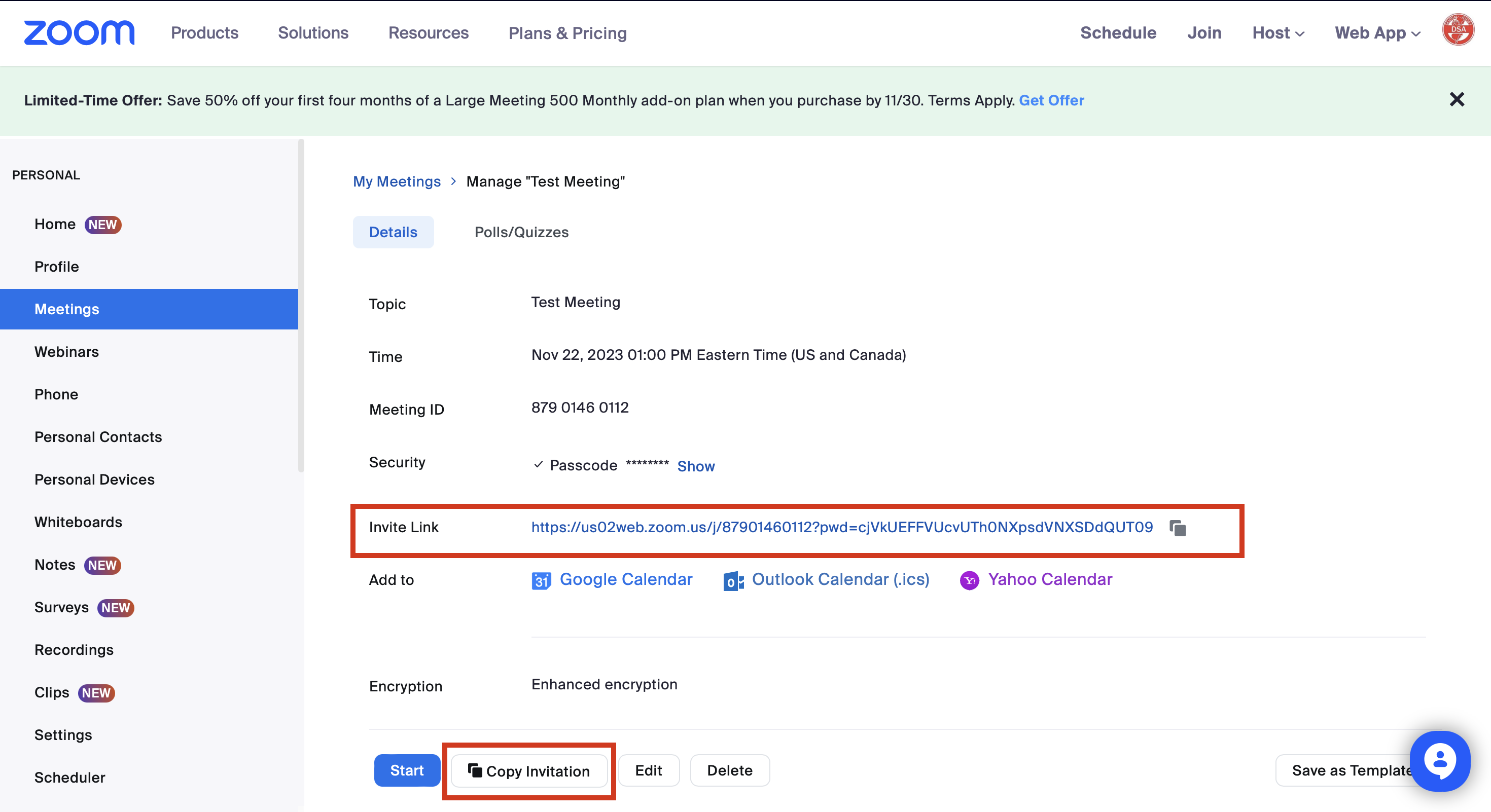Select the Details tab
Viewport: 1491px width, 812px height.
(393, 232)
